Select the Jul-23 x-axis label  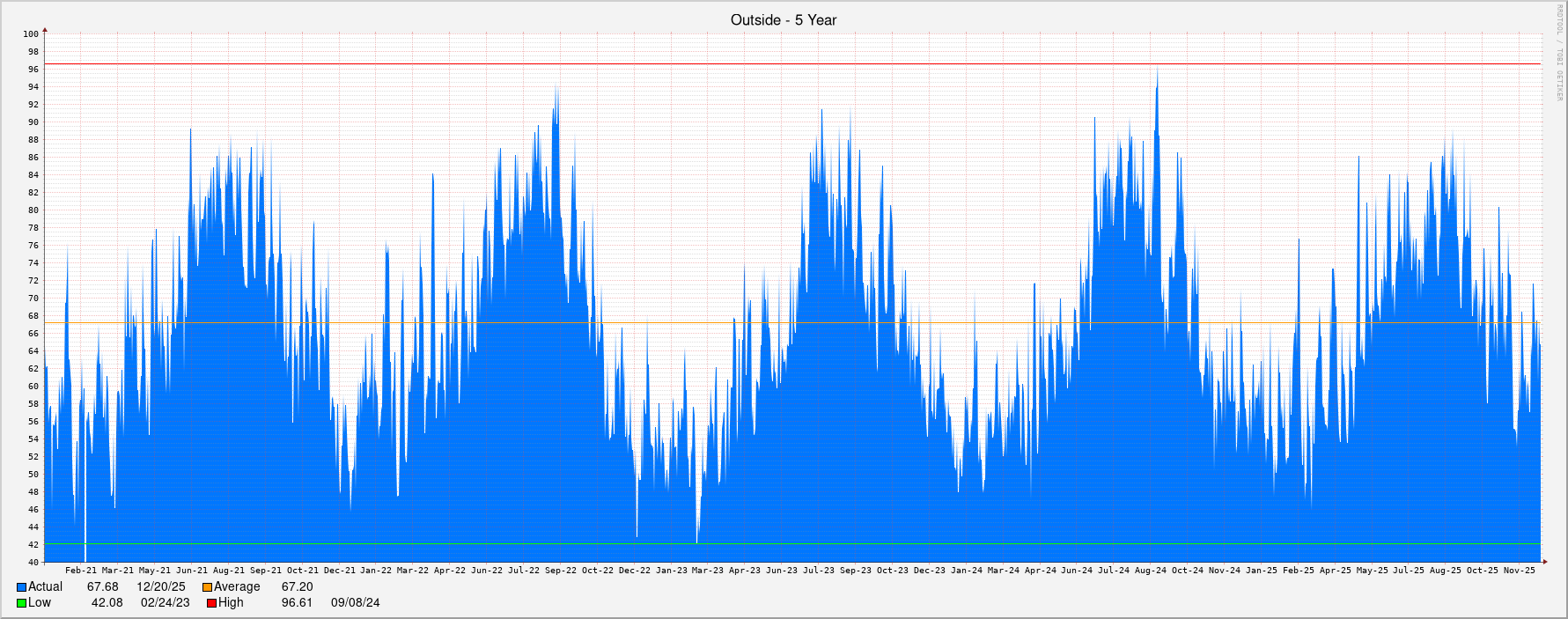[x=819, y=571]
